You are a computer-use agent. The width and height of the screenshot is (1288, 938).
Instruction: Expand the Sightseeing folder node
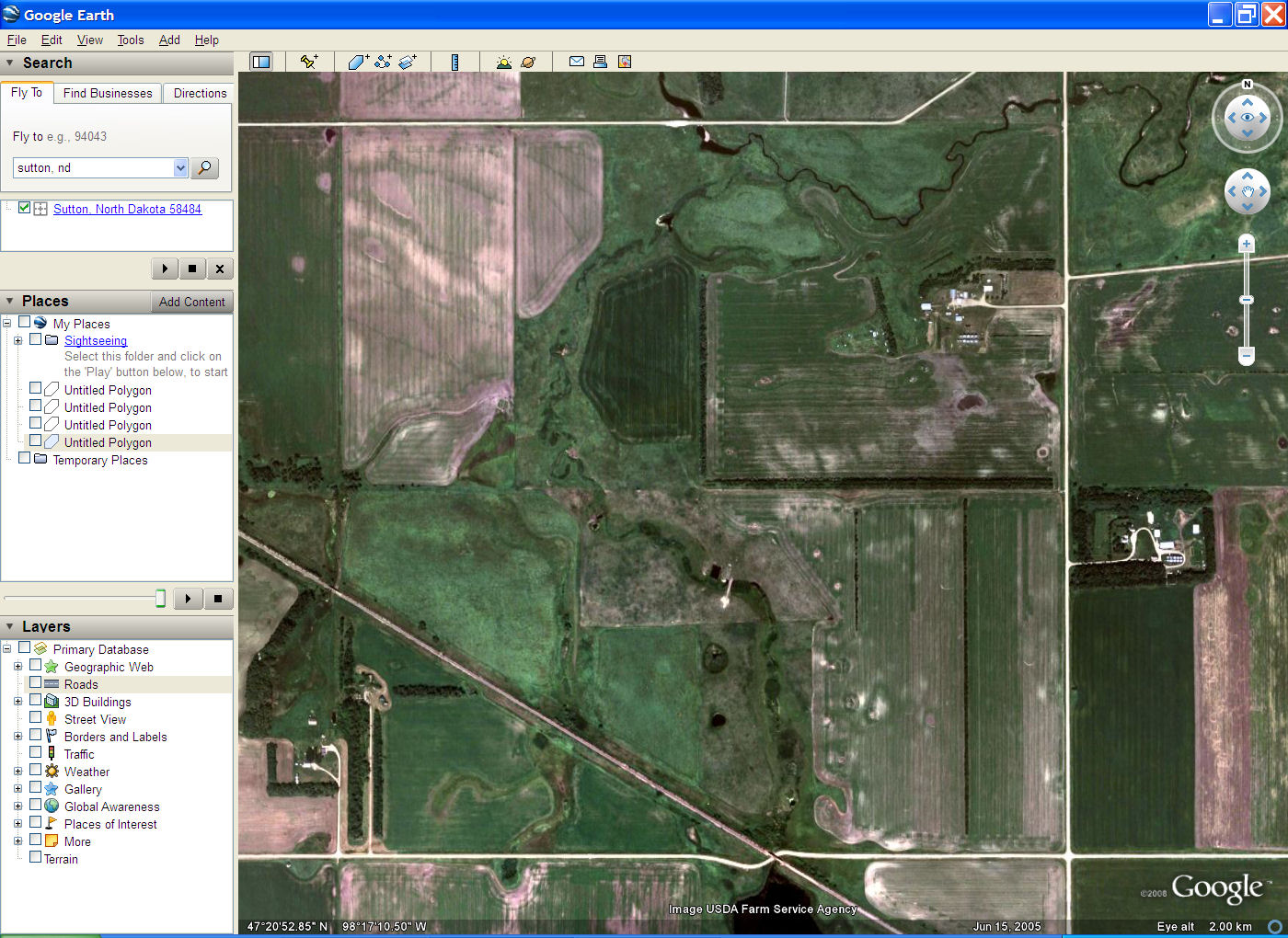[x=17, y=340]
